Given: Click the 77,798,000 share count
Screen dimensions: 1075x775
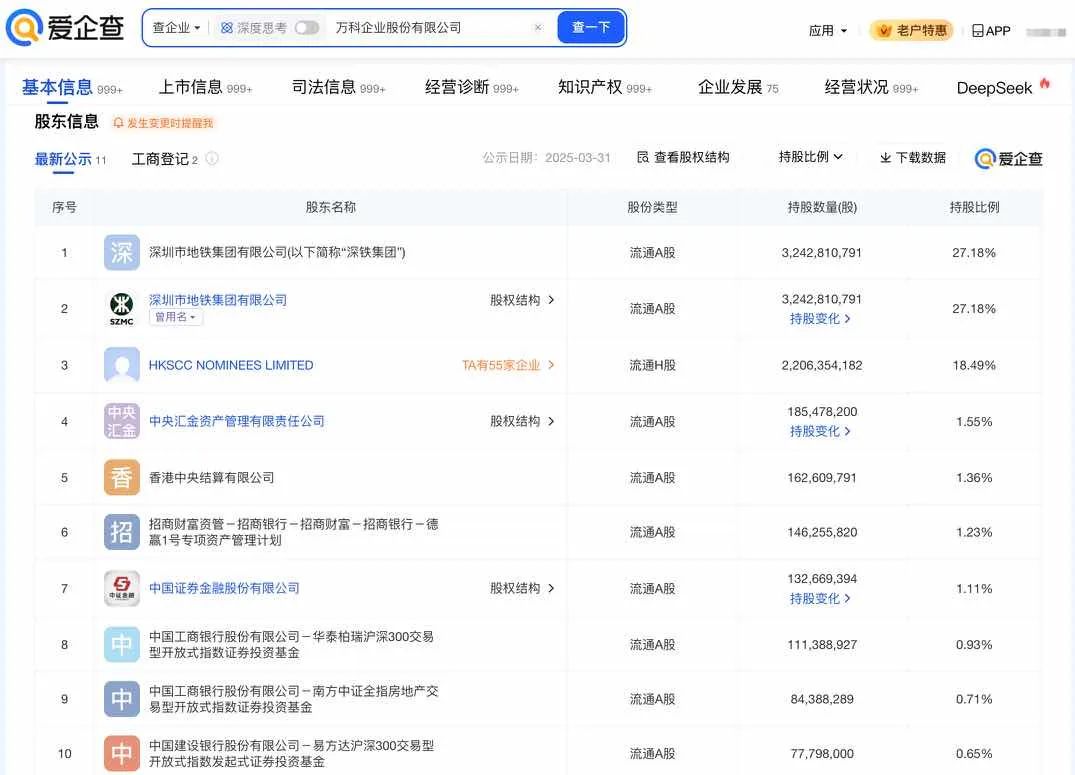Looking at the screenshot, I should (x=821, y=754).
